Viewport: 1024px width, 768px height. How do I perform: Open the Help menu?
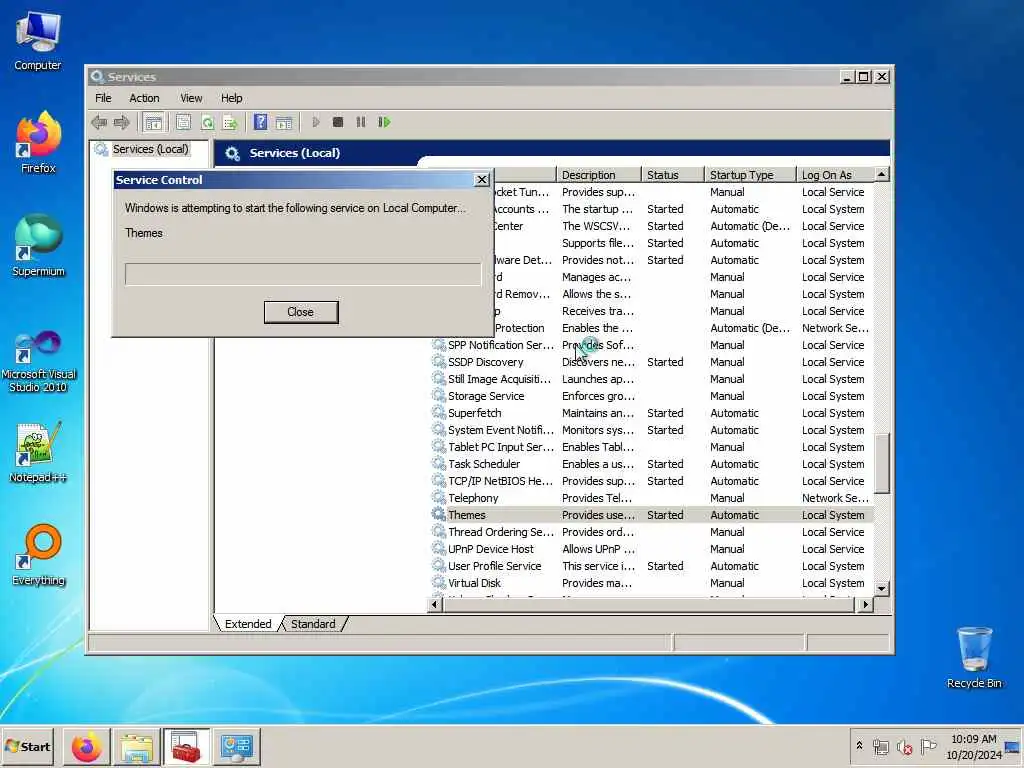231,98
